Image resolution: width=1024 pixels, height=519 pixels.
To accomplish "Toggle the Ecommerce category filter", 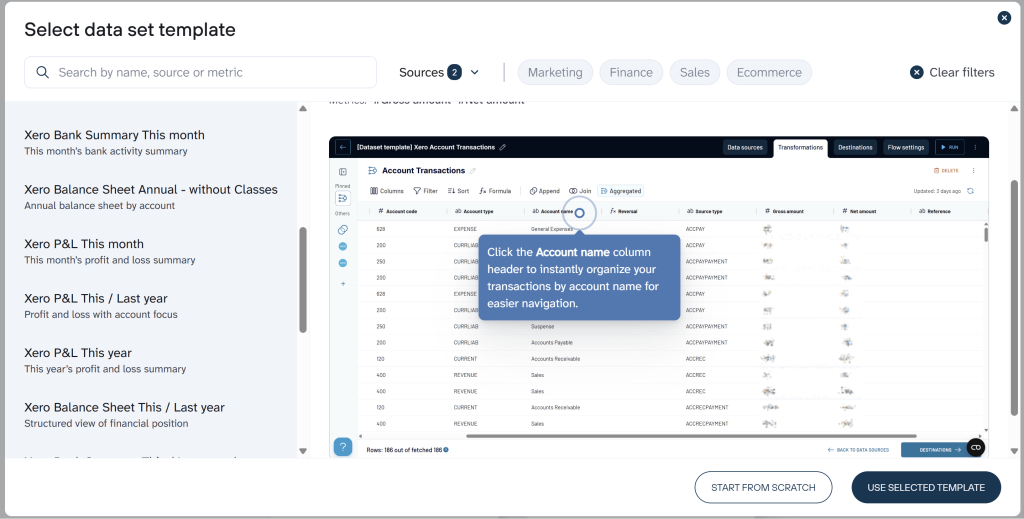I will click(x=769, y=72).
